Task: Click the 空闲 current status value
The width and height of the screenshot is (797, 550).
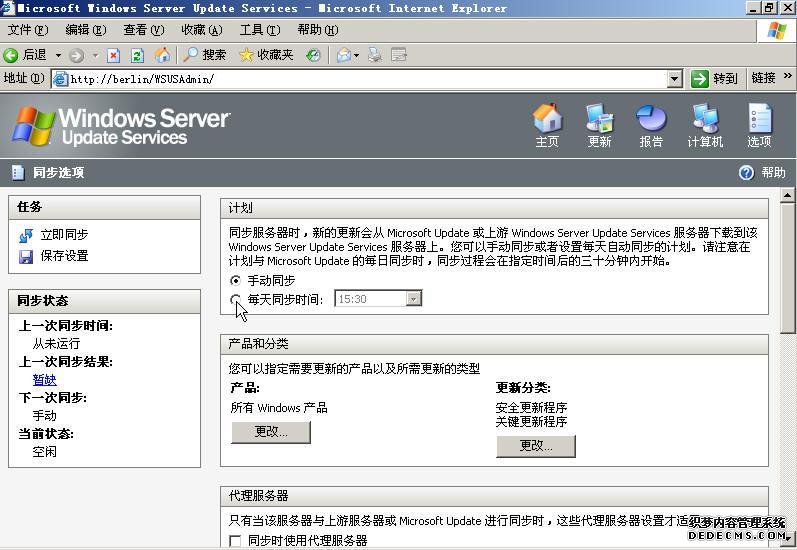Action: [x=45, y=451]
